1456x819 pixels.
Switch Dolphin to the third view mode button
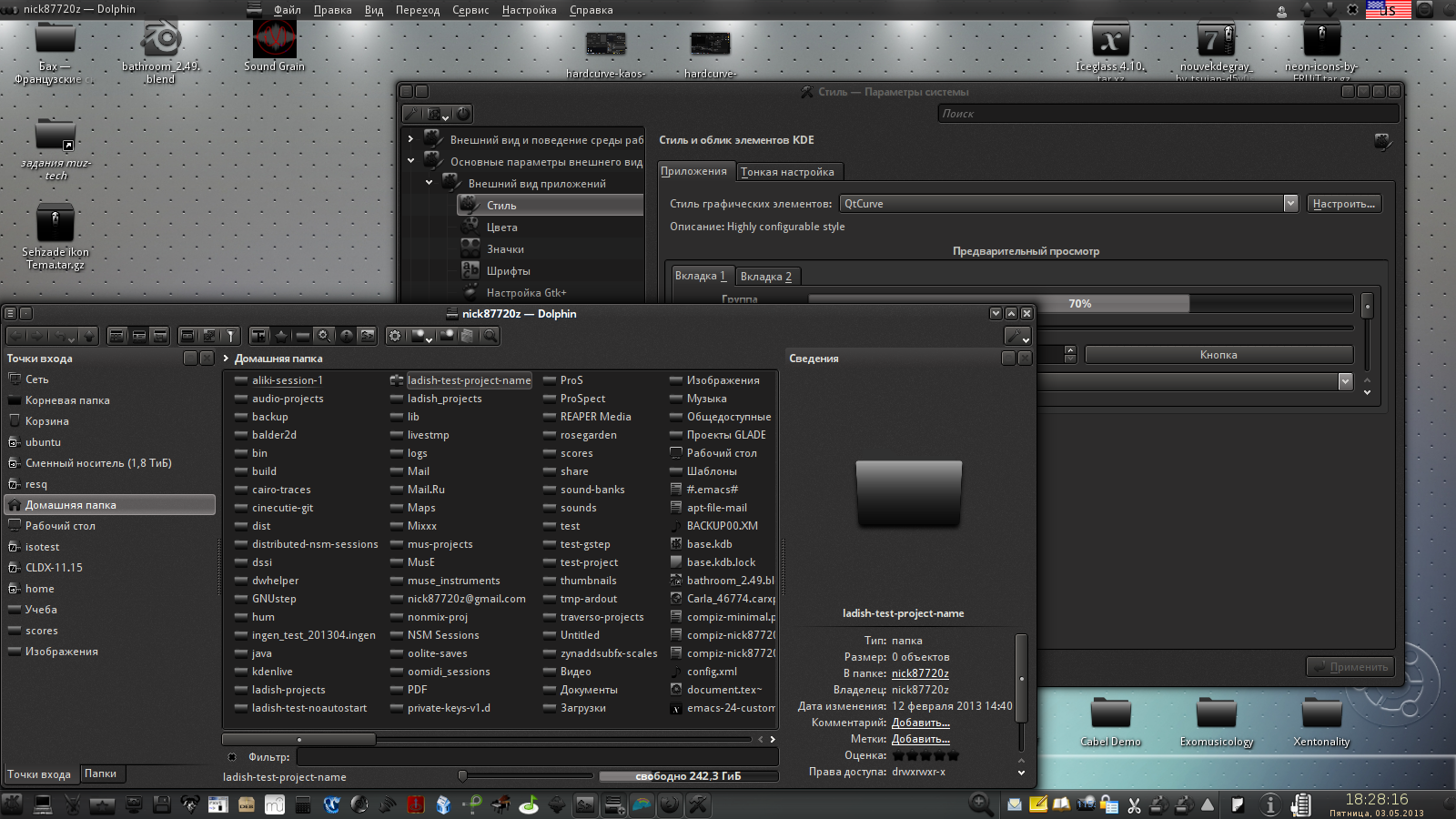point(159,336)
